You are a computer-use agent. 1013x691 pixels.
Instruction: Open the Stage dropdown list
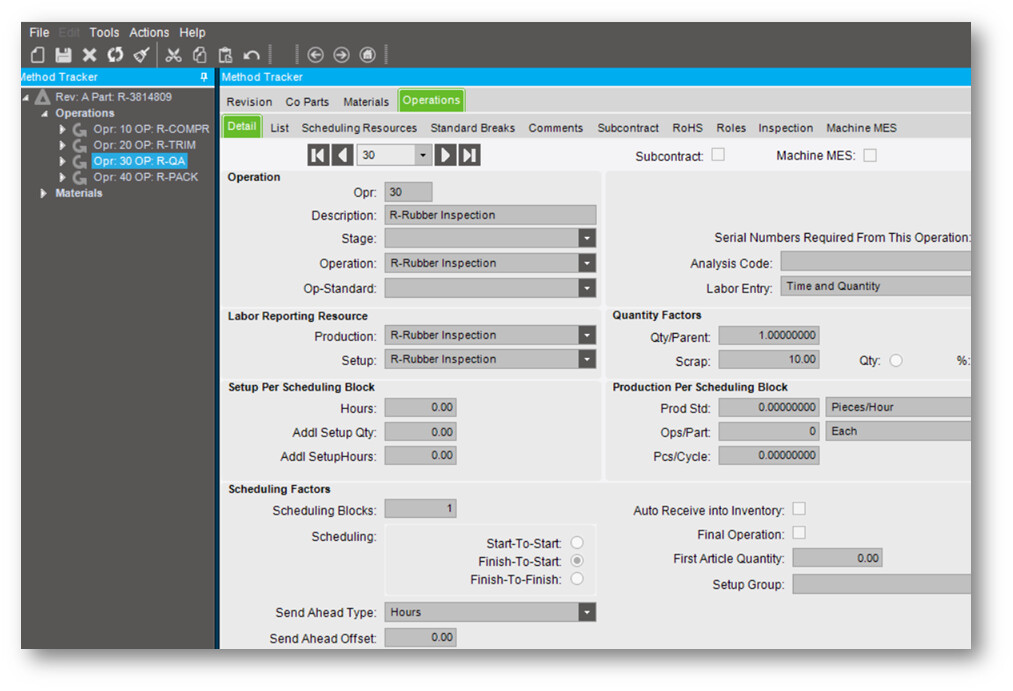pos(587,239)
